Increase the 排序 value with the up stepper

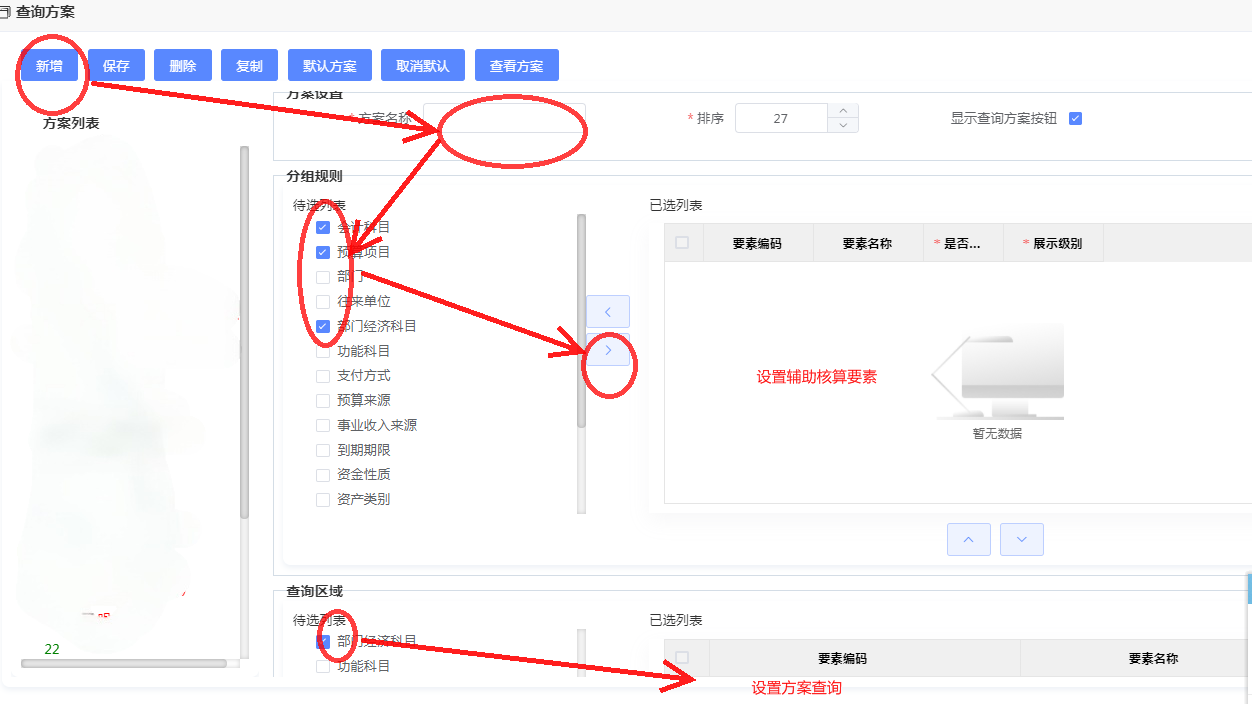point(843,111)
